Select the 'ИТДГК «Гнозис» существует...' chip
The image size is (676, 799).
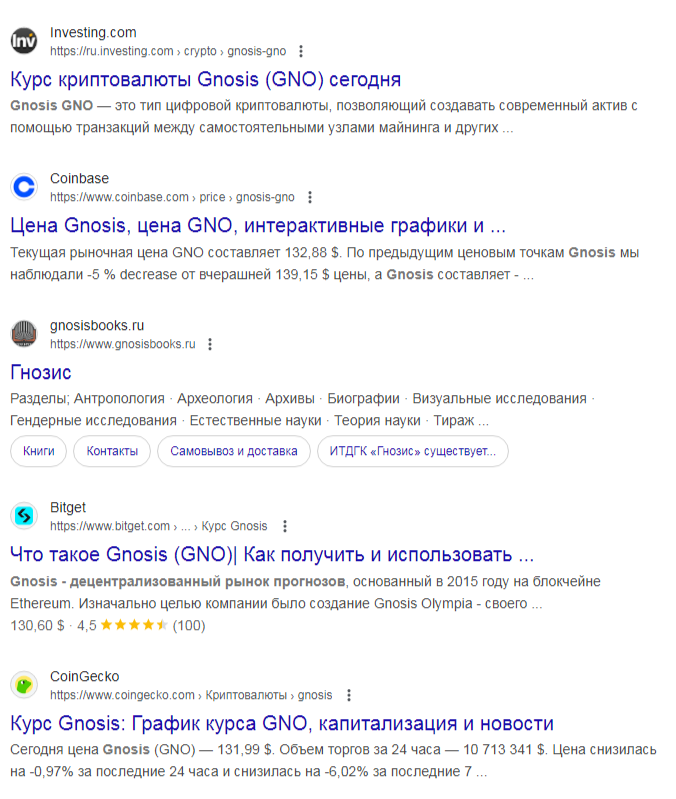point(413,451)
